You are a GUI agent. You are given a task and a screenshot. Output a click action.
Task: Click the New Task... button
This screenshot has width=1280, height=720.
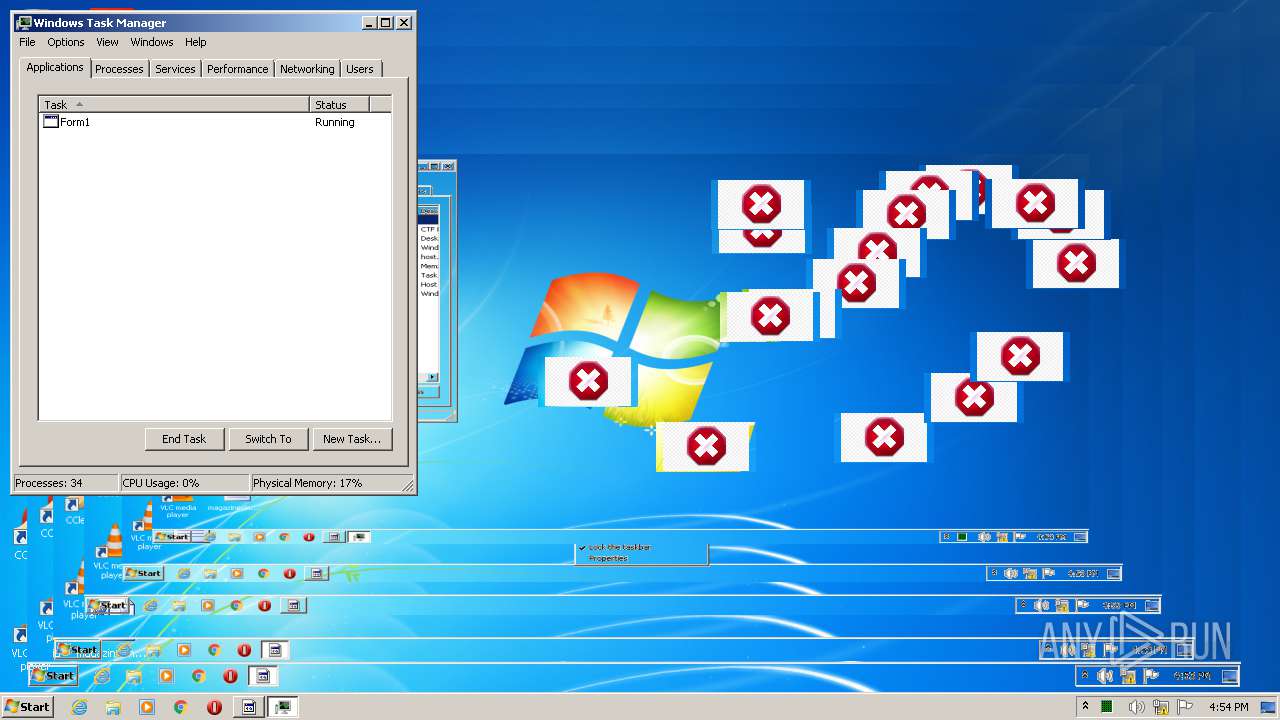[352, 439]
